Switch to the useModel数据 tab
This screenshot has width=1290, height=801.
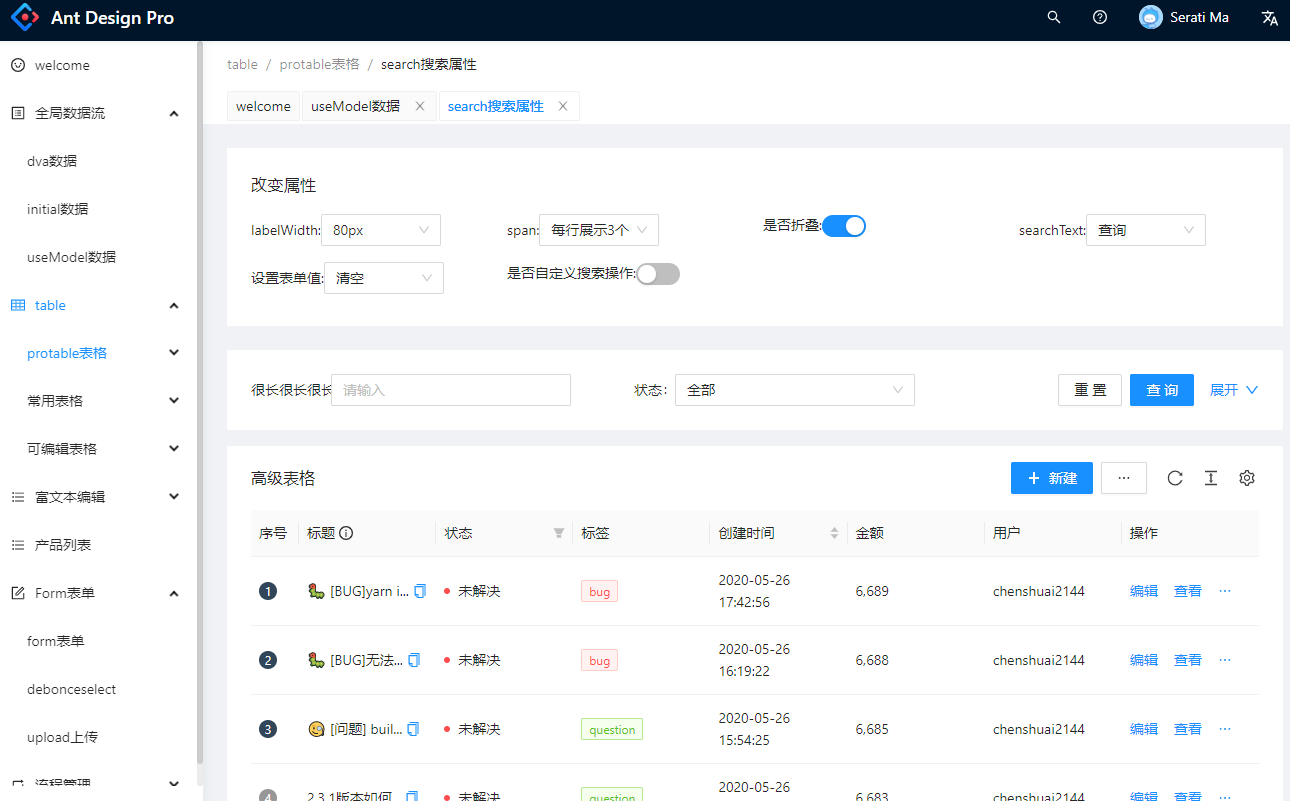[x=355, y=106]
